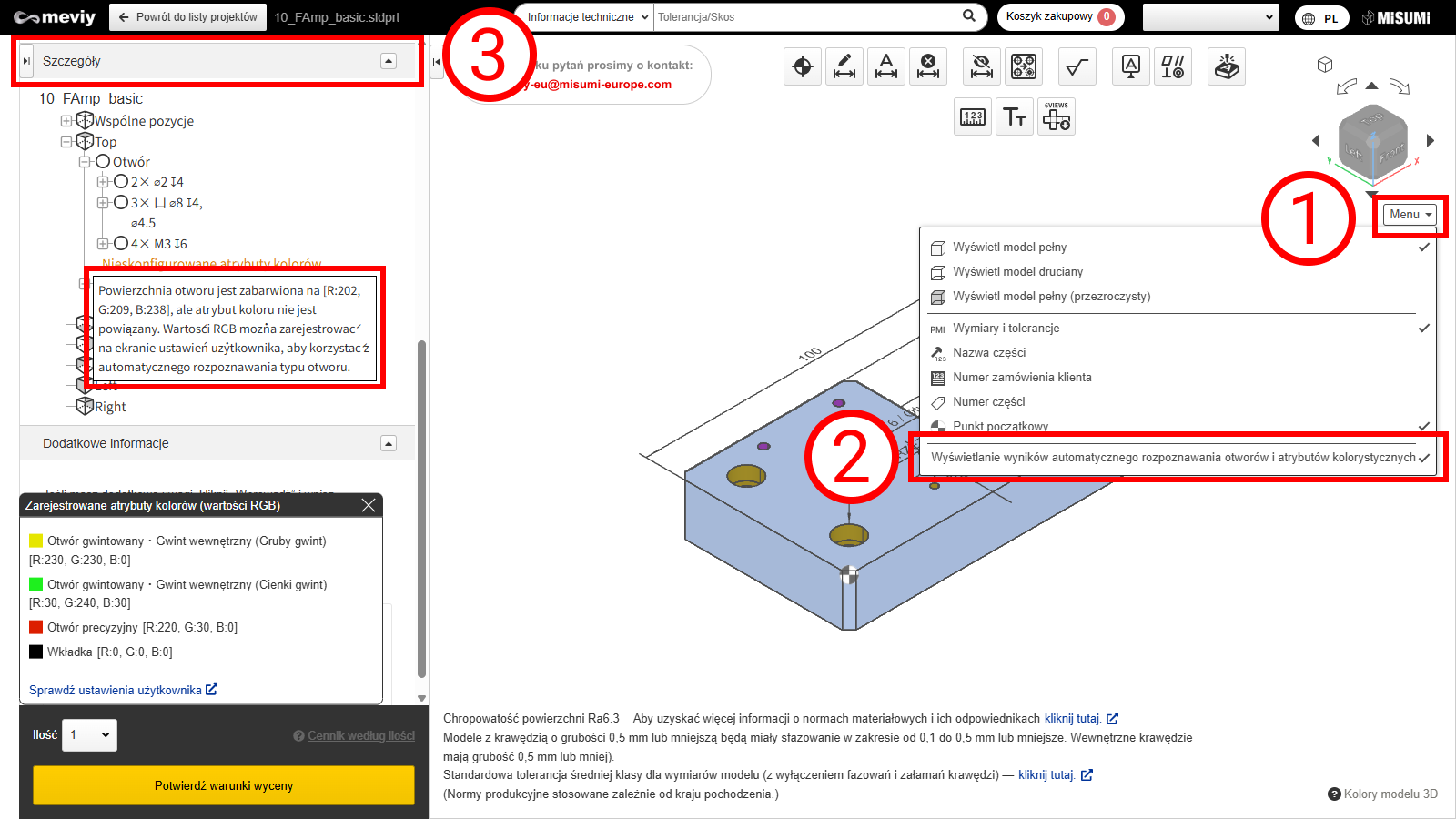Click the yellow coarse thread color swatch
1456x819 pixels.
coord(36,541)
